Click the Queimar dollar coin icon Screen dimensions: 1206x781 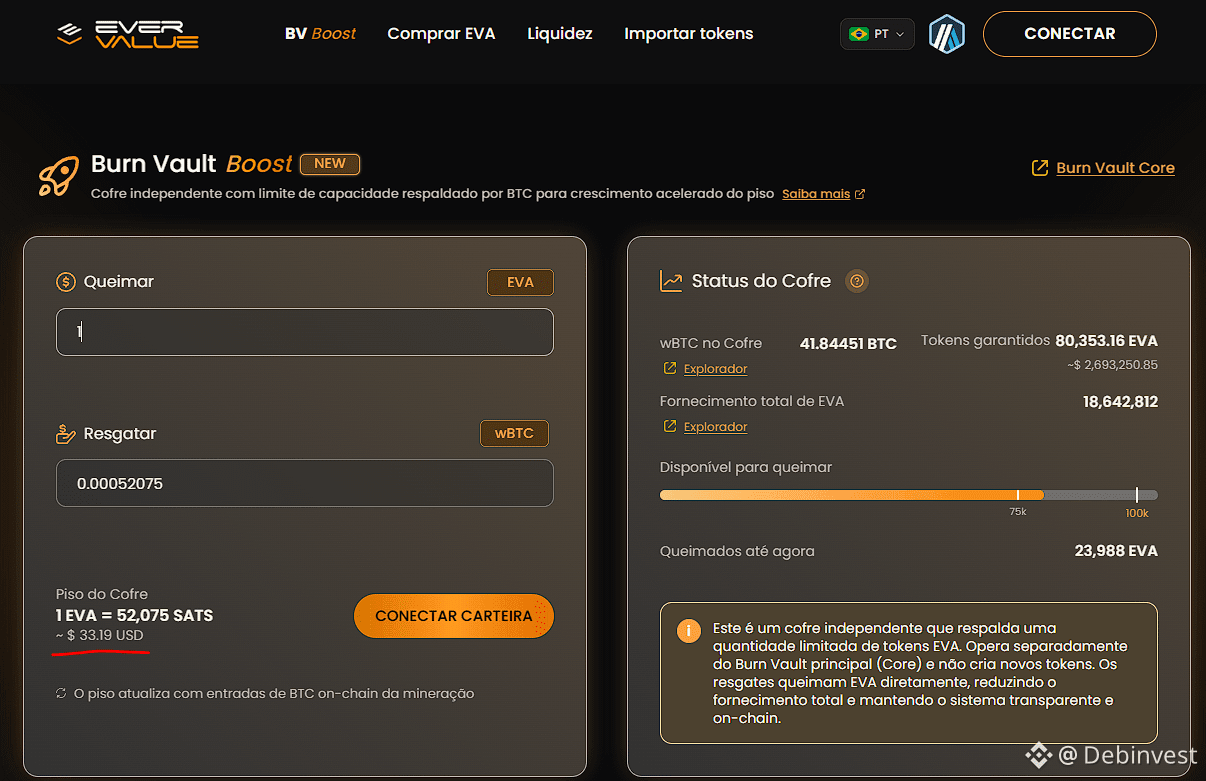coord(66,282)
